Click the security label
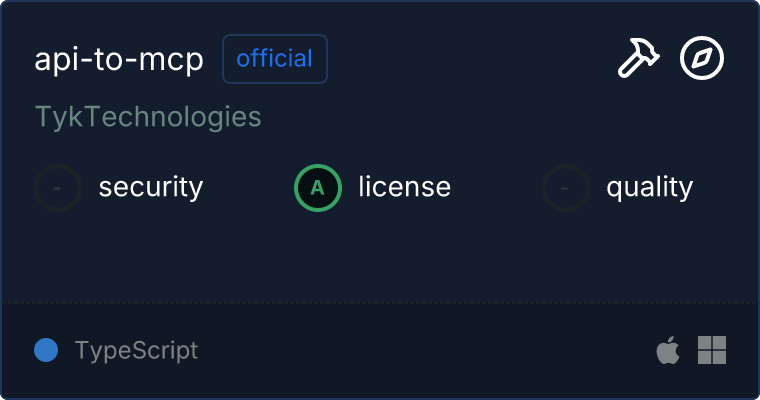The image size is (760, 400). (x=151, y=187)
